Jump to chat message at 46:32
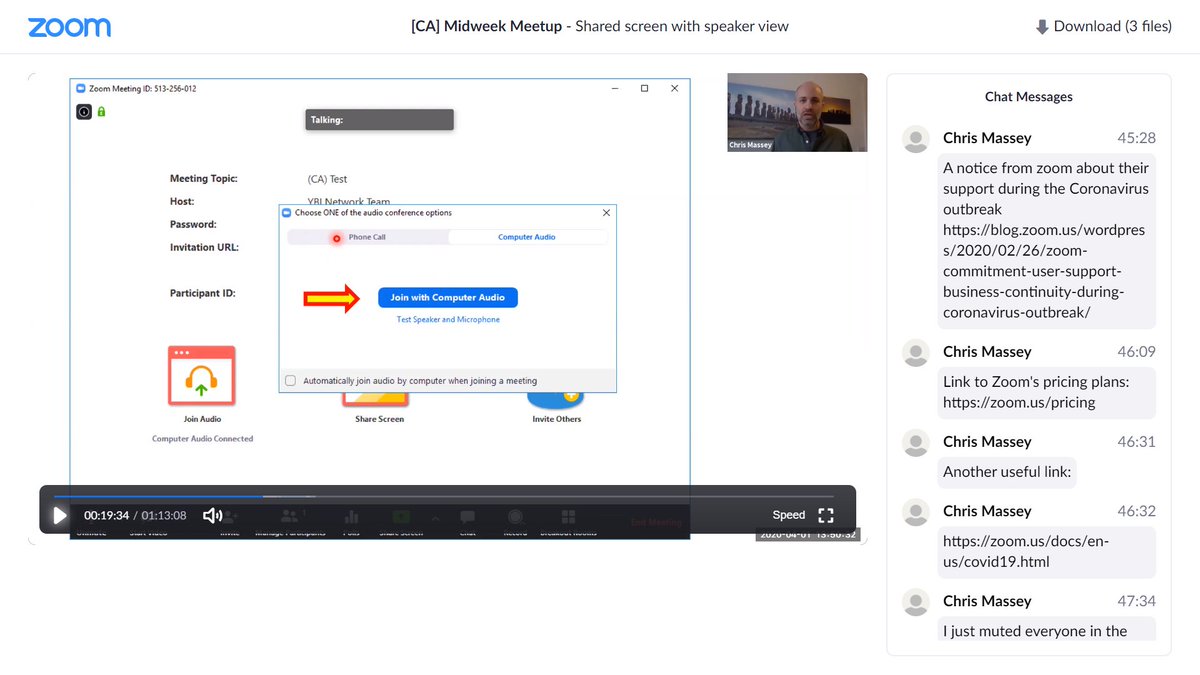This screenshot has height=675, width=1200. coord(1136,511)
